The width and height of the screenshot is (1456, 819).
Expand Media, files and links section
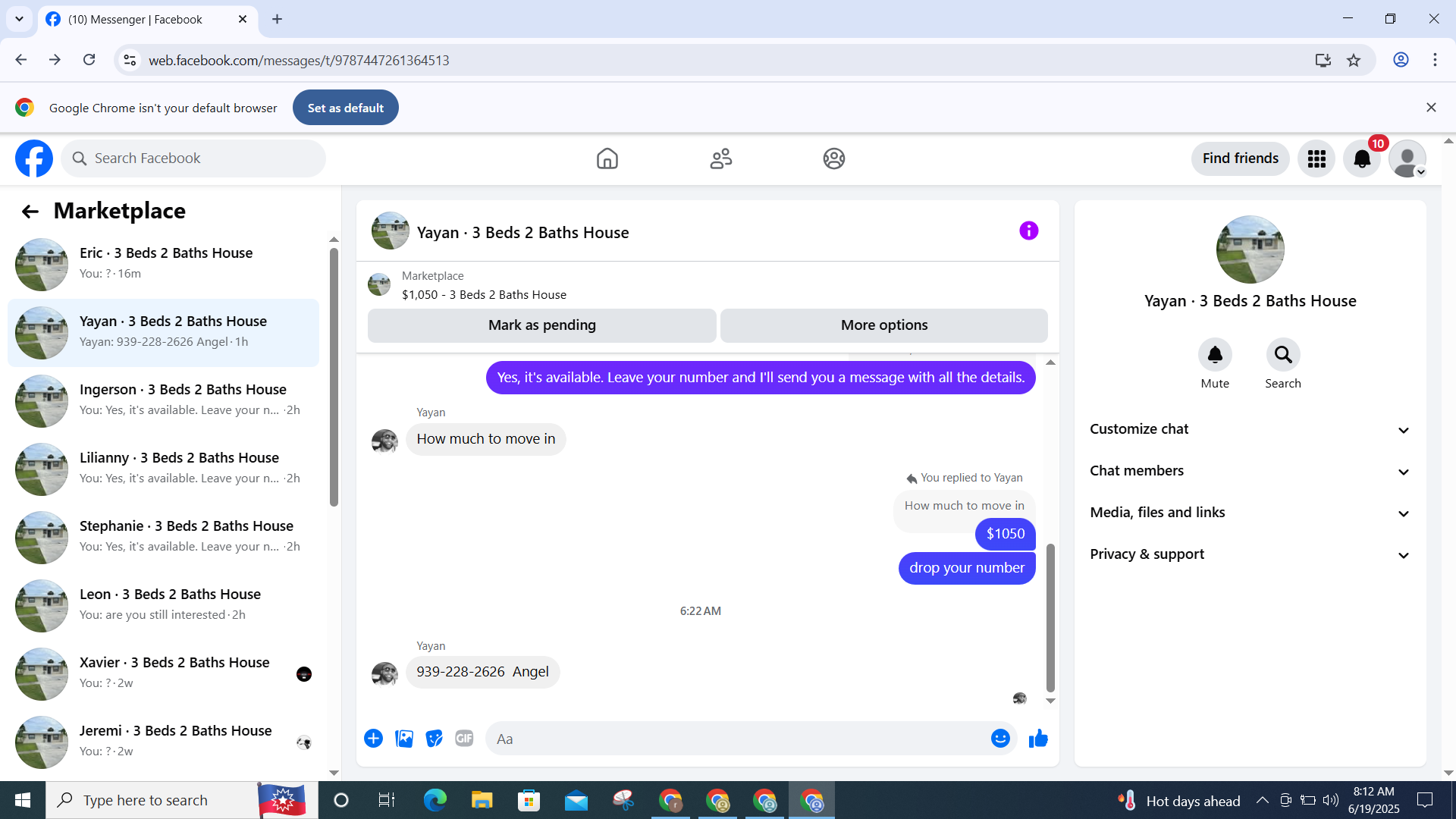[x=1250, y=513]
